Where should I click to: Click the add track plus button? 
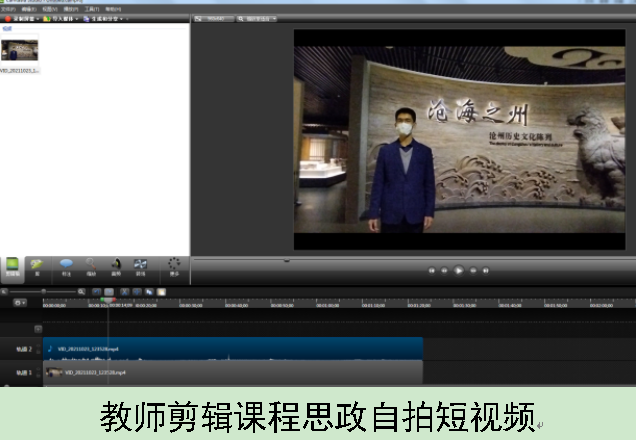[38, 328]
